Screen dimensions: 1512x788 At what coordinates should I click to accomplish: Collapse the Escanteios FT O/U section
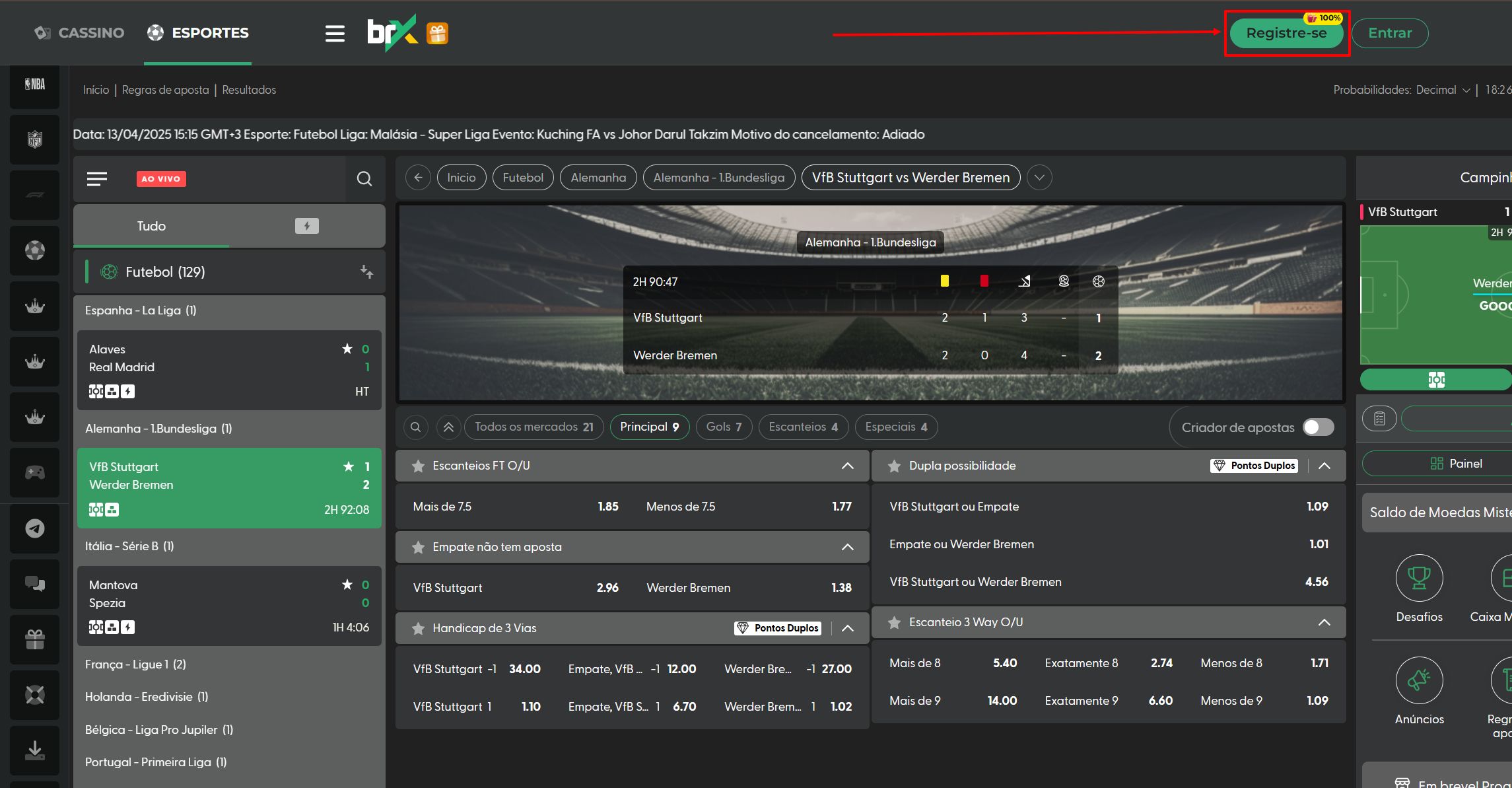coord(848,466)
